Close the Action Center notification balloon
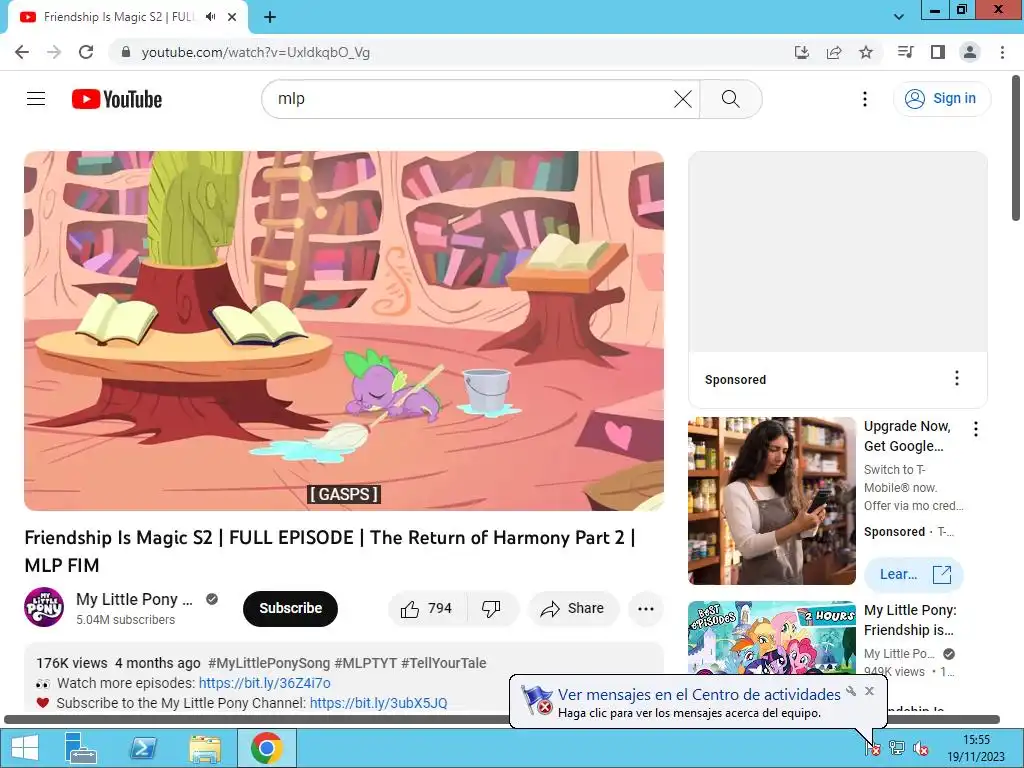The height and width of the screenshot is (768, 1024). (869, 691)
